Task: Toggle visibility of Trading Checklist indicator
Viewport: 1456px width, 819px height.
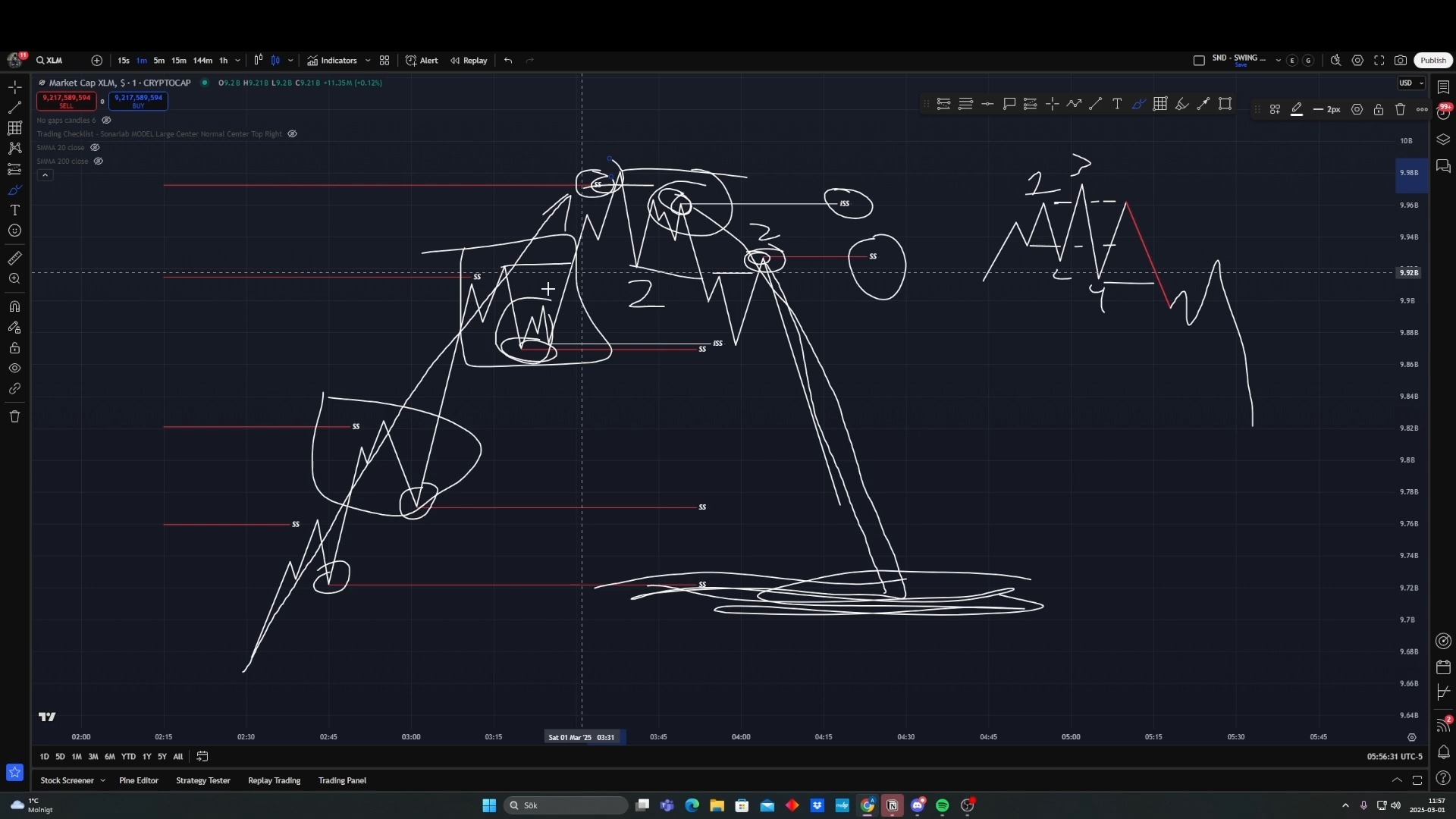Action: 292,133
